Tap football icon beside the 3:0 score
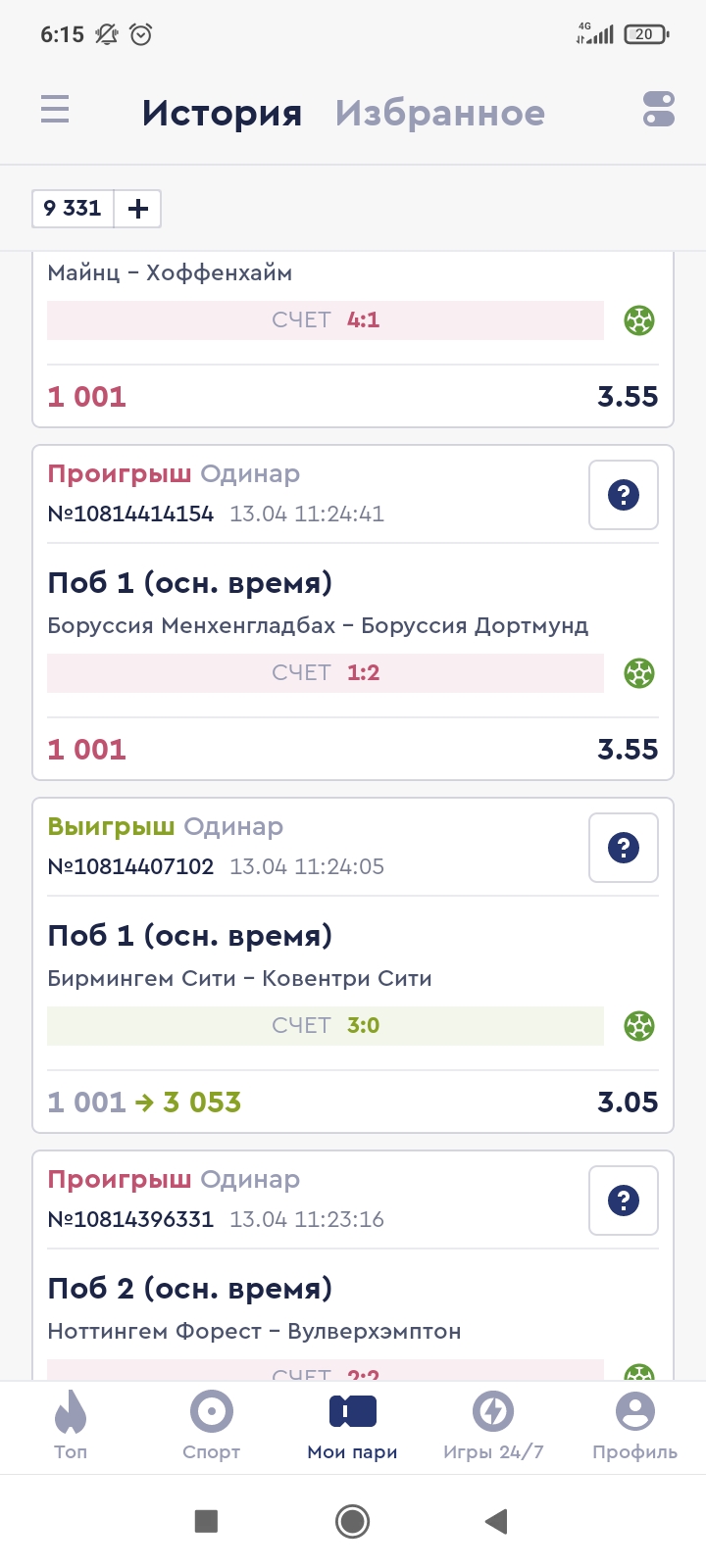 (x=639, y=1026)
